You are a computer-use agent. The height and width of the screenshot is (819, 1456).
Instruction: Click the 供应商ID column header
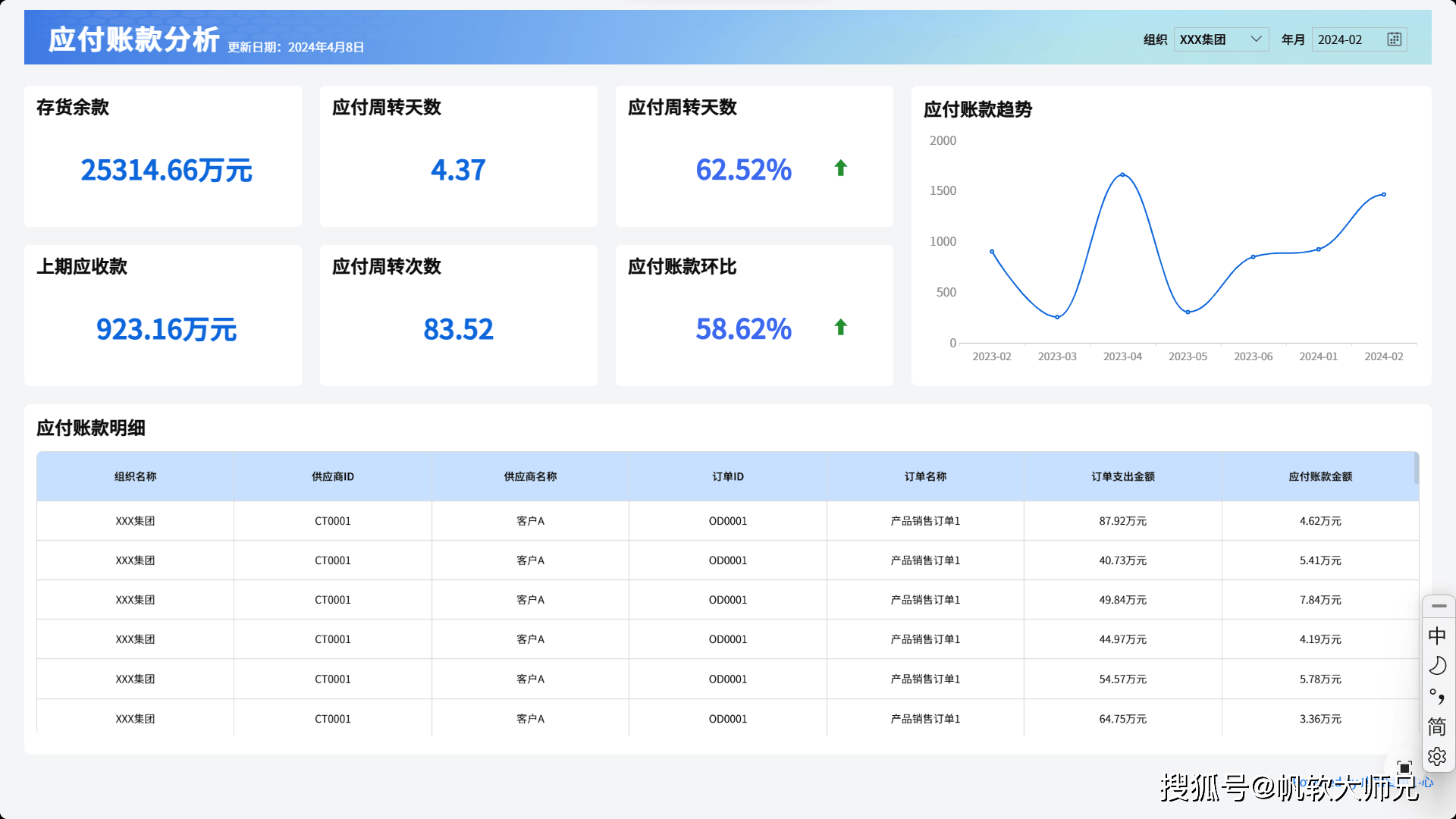pyautogui.click(x=333, y=476)
